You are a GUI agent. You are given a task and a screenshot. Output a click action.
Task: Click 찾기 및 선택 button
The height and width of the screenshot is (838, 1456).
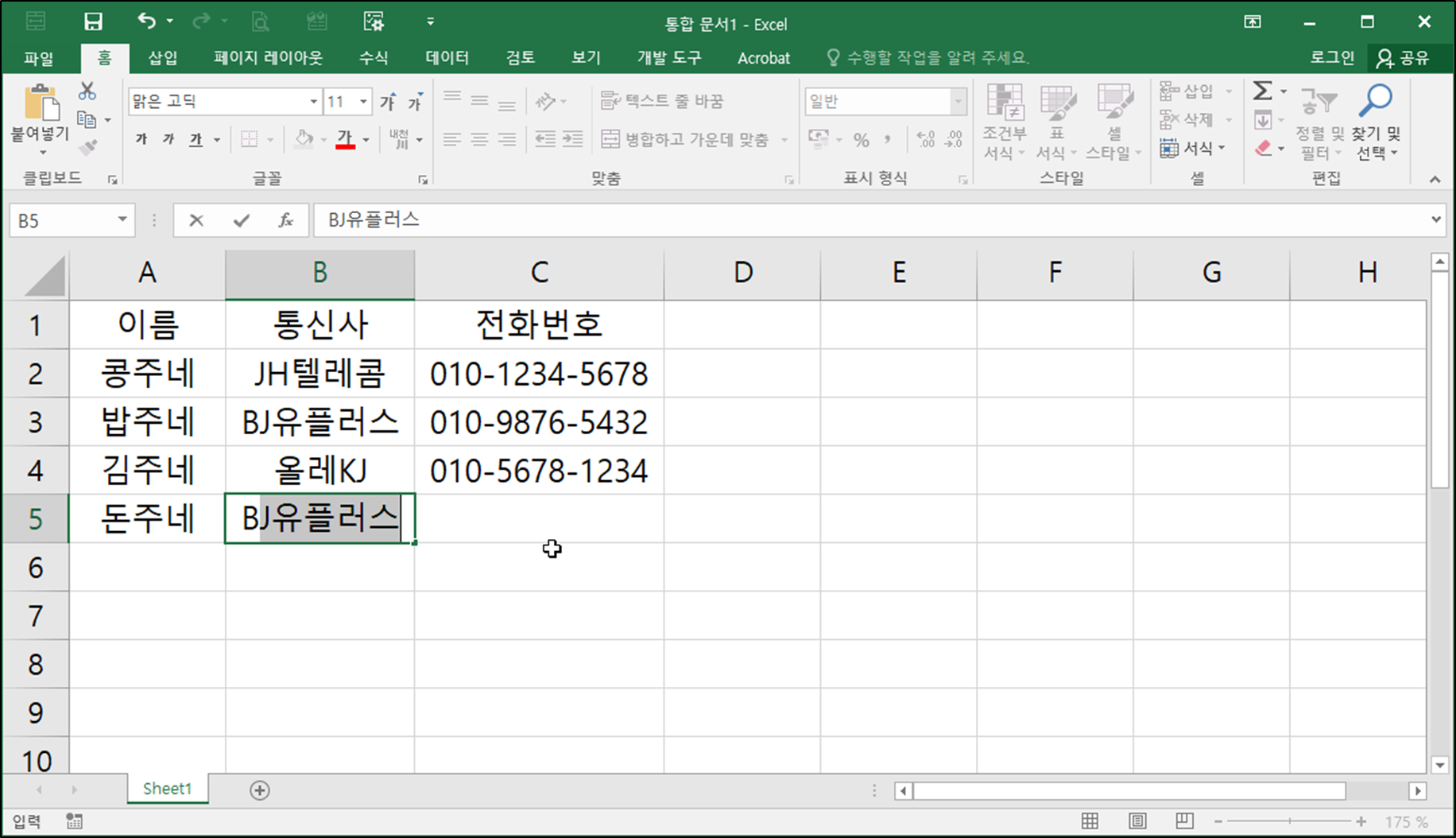[x=1377, y=122]
